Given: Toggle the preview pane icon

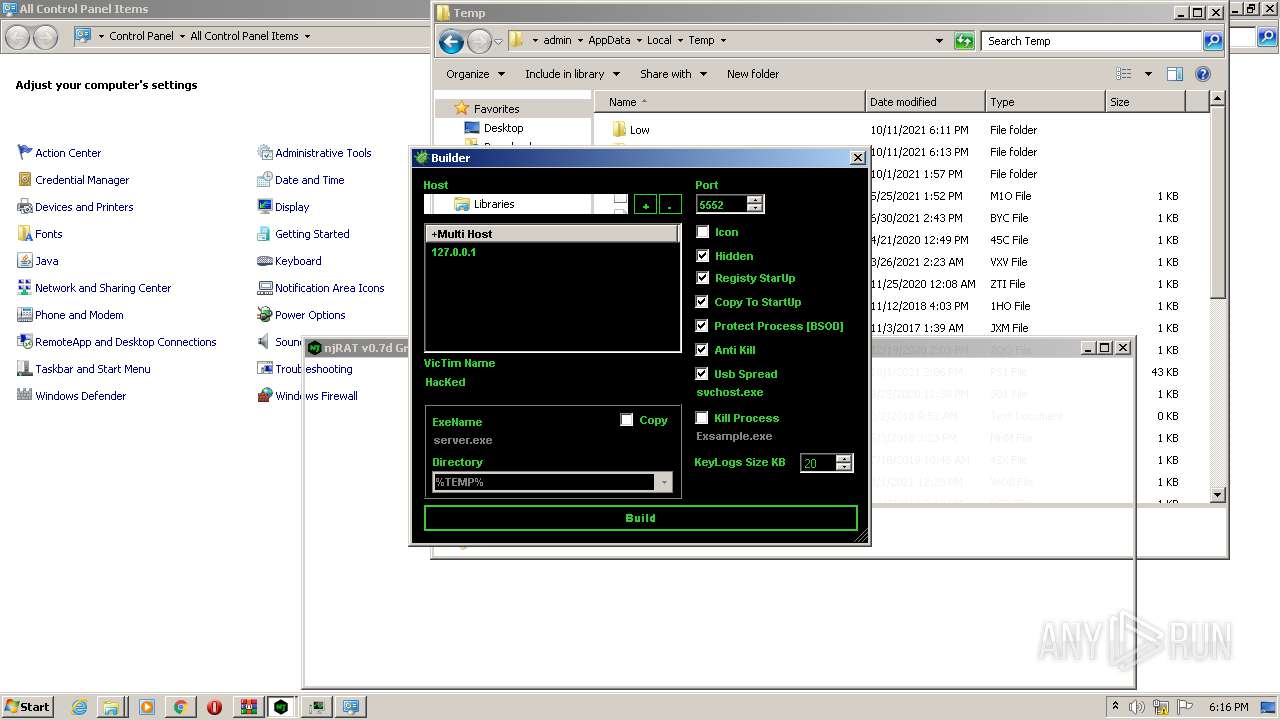Looking at the screenshot, I should (1175, 74).
